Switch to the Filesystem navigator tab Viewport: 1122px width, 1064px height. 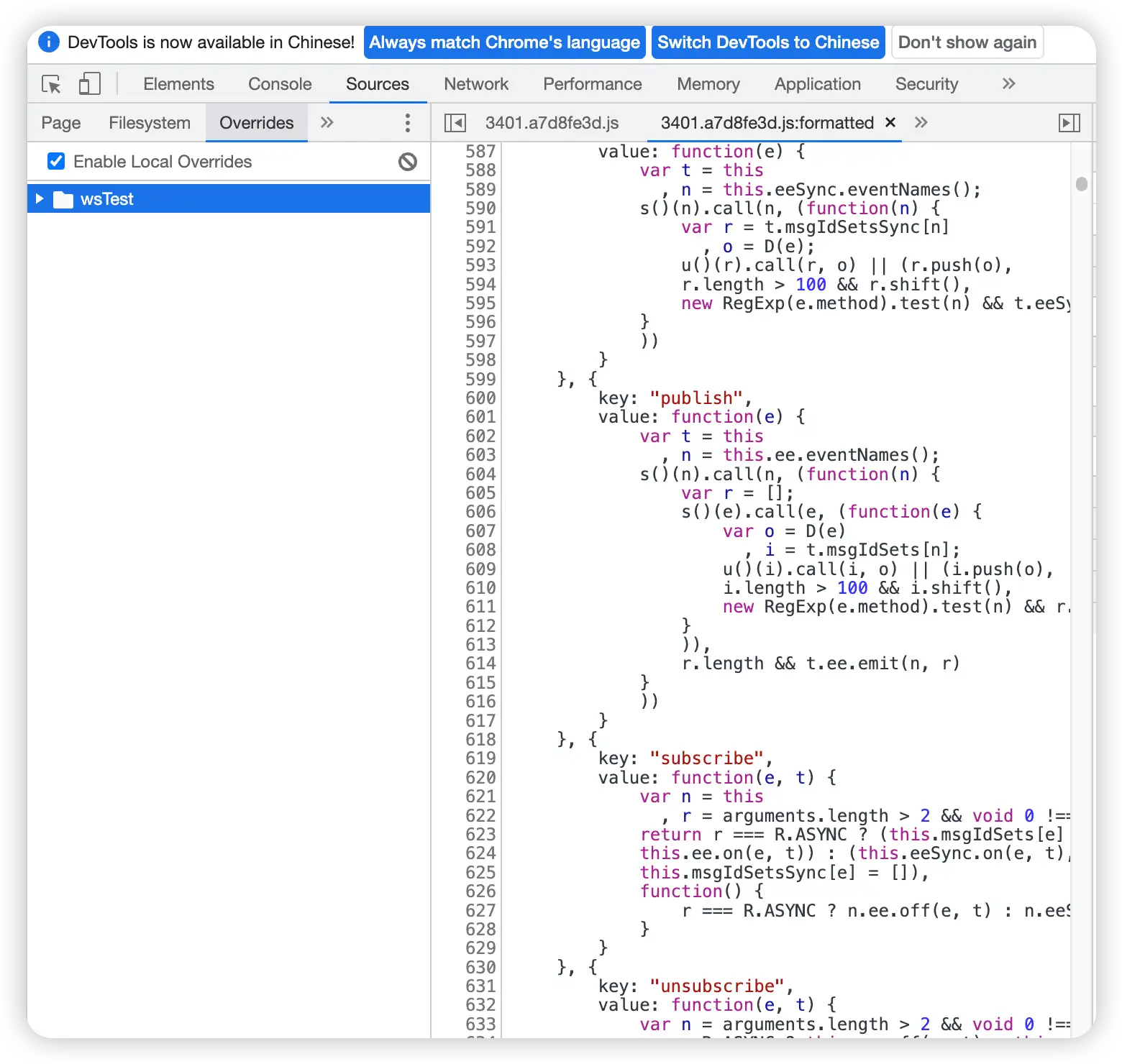click(x=150, y=123)
